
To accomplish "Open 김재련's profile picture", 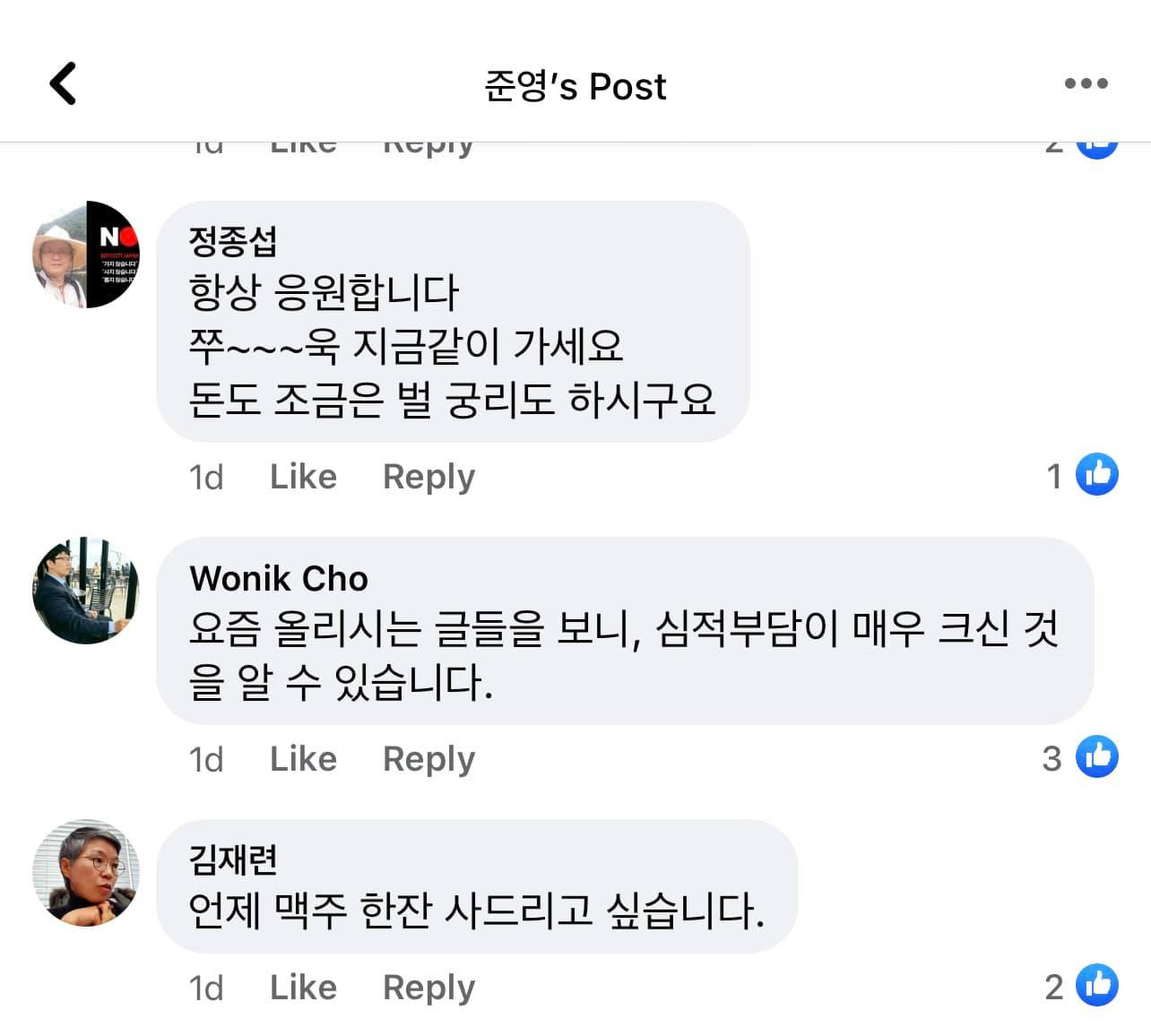I will pos(86,872).
